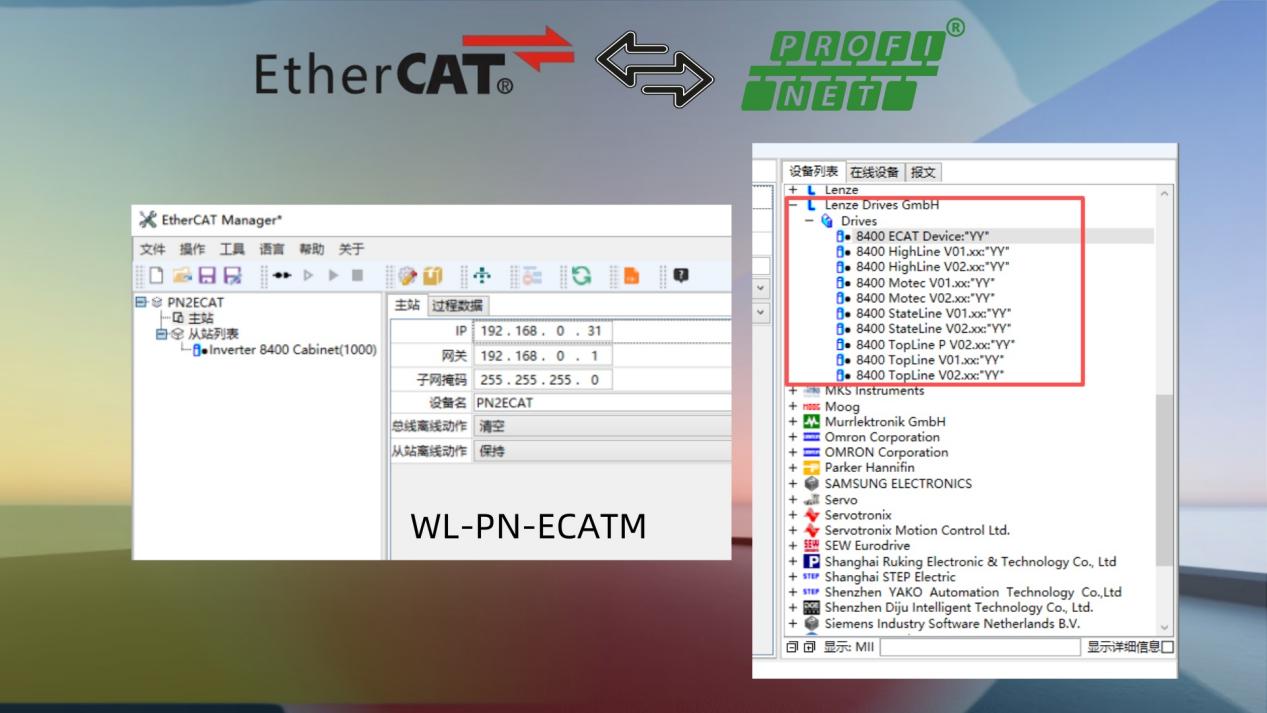The height and width of the screenshot is (713, 1267).
Task: Click the Save As toolbar icon
Action: (232, 275)
